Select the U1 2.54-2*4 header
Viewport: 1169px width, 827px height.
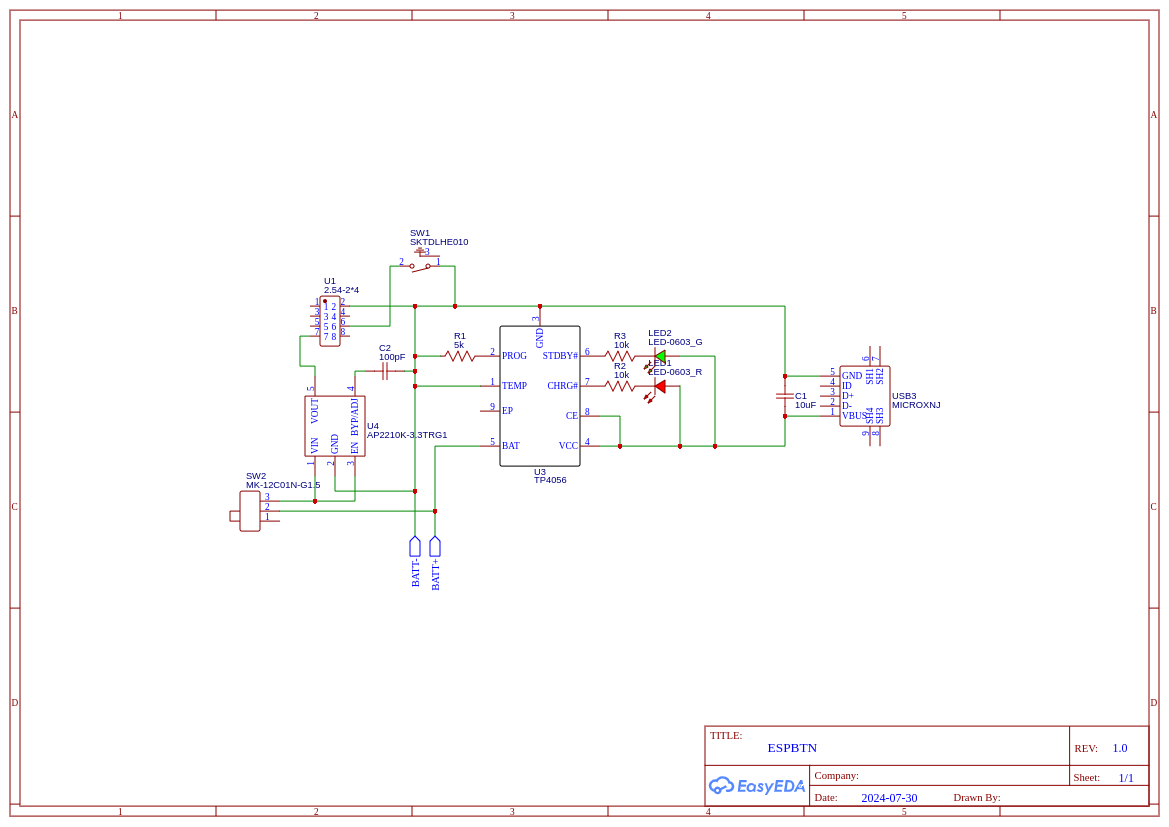coord(330,321)
